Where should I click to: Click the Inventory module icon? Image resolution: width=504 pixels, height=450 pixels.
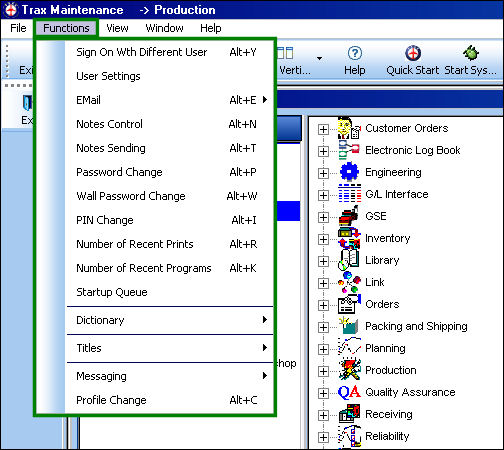click(349, 238)
